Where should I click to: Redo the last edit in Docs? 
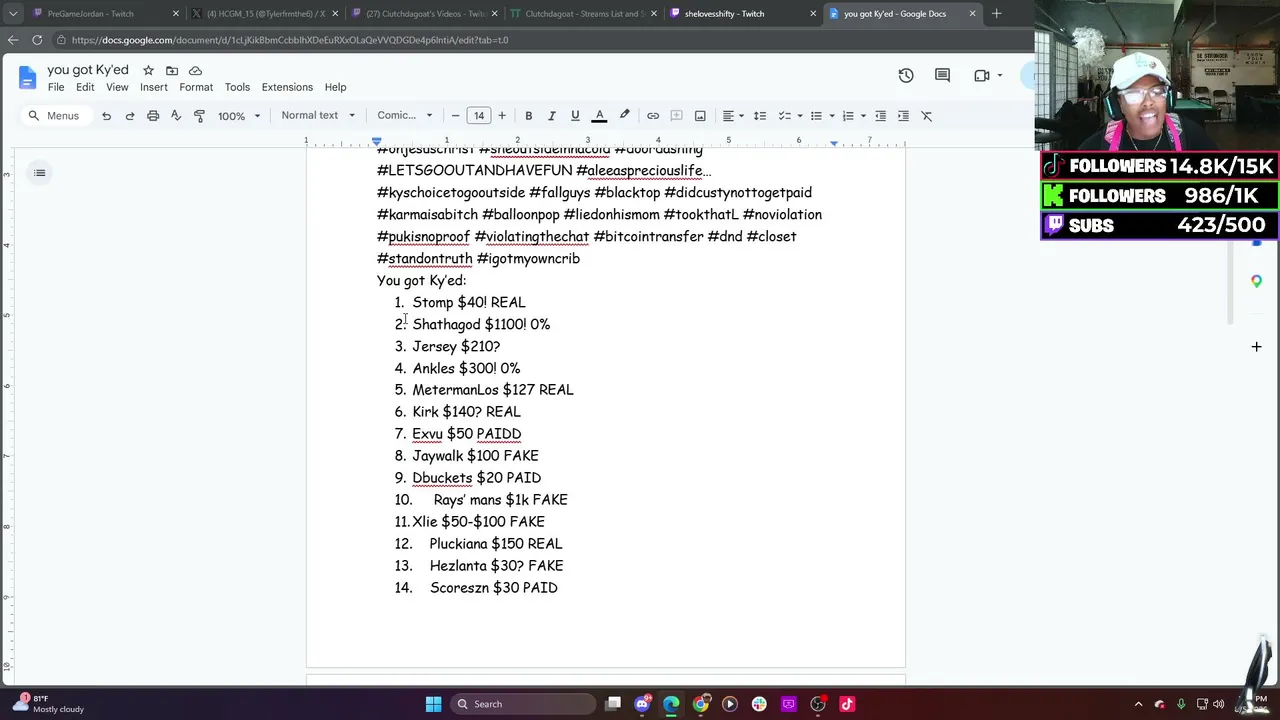pyautogui.click(x=130, y=116)
